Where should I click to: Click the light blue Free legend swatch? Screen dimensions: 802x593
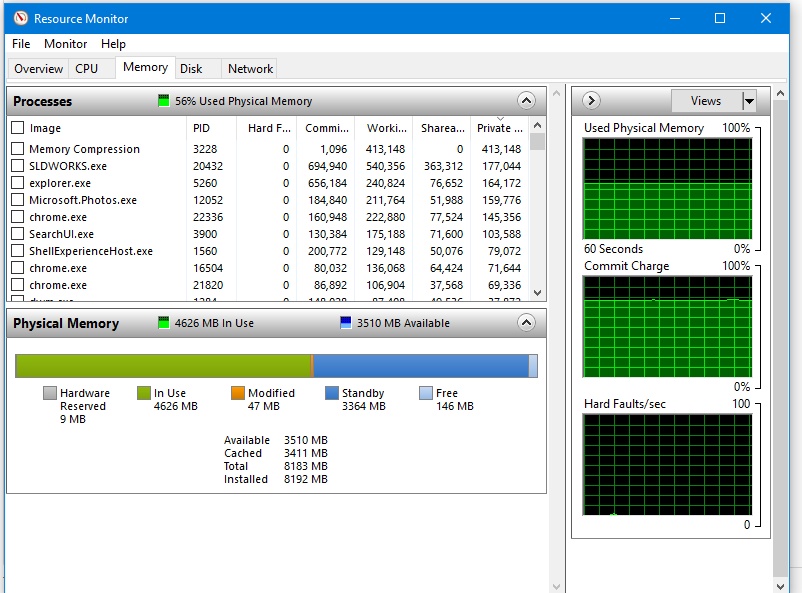pos(426,393)
